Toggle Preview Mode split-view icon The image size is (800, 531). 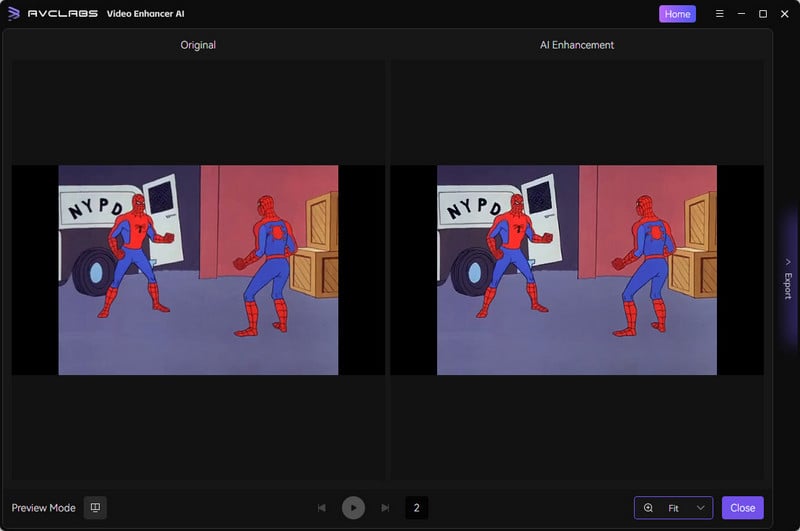[95, 508]
